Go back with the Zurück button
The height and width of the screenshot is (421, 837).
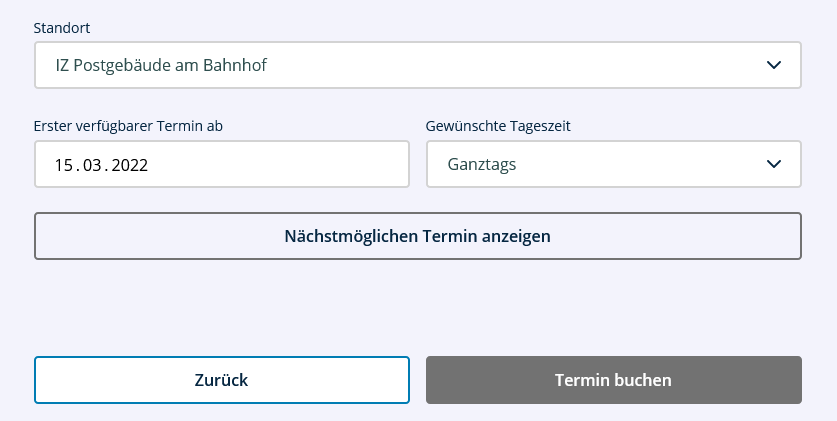click(x=221, y=380)
